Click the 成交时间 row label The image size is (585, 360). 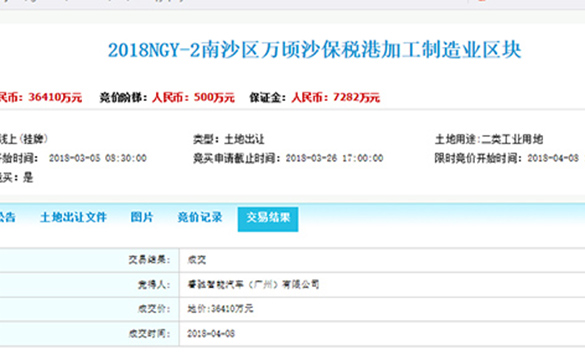pos(149,334)
